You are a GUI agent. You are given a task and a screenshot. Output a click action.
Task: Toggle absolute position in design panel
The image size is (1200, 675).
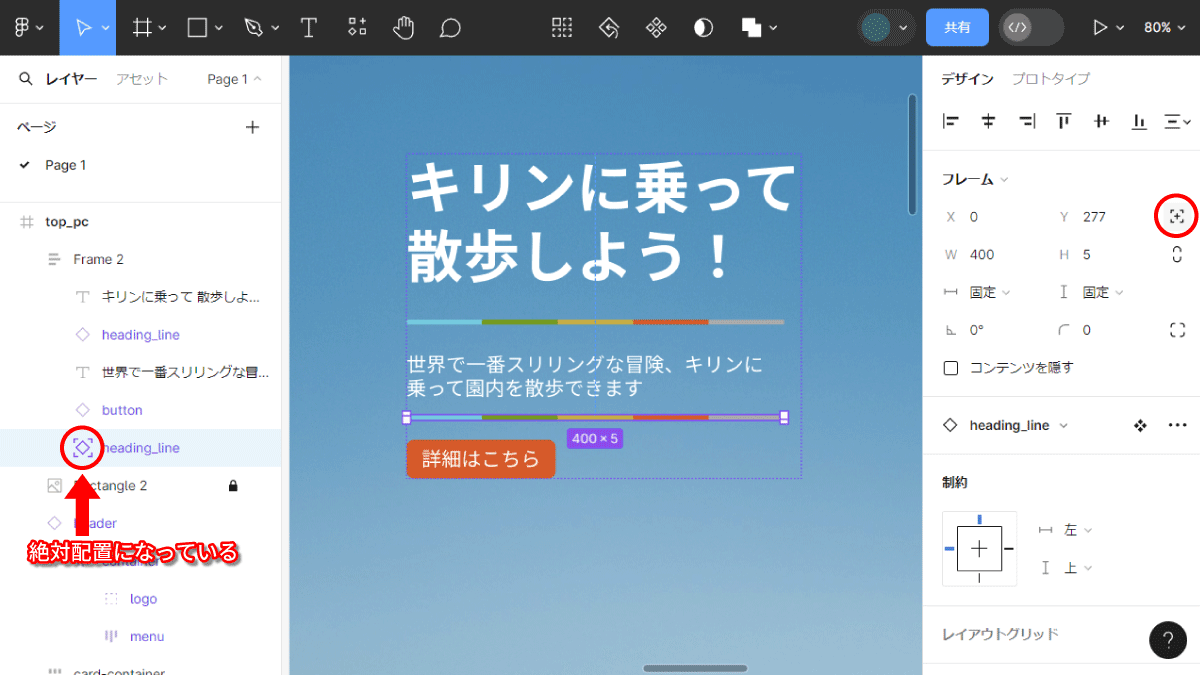[1177, 217]
